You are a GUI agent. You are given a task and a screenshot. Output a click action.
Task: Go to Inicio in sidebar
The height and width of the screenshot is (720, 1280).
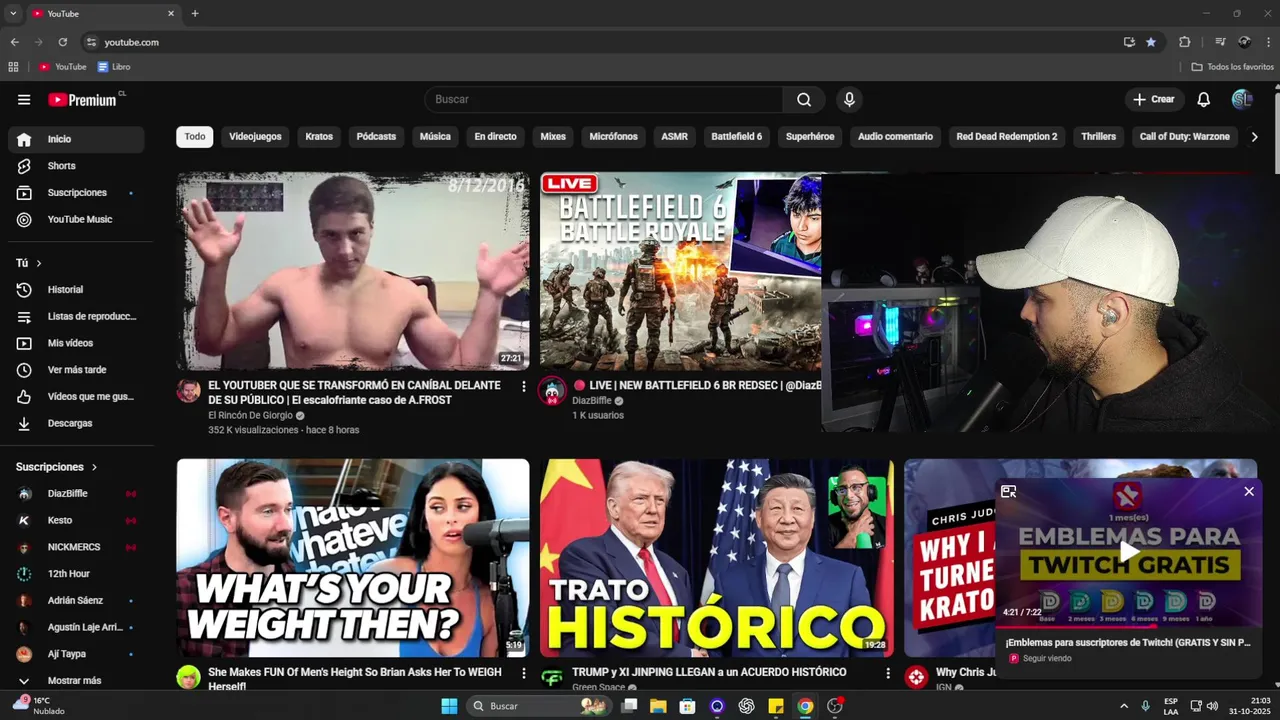click(76, 139)
